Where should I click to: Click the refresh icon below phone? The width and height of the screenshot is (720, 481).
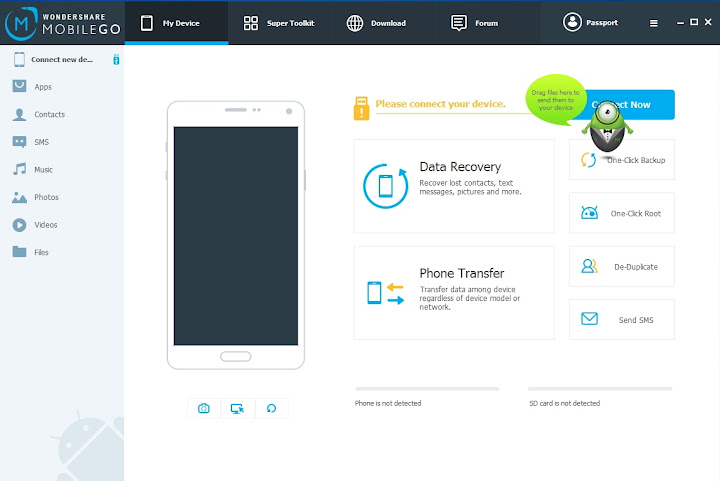click(271, 408)
